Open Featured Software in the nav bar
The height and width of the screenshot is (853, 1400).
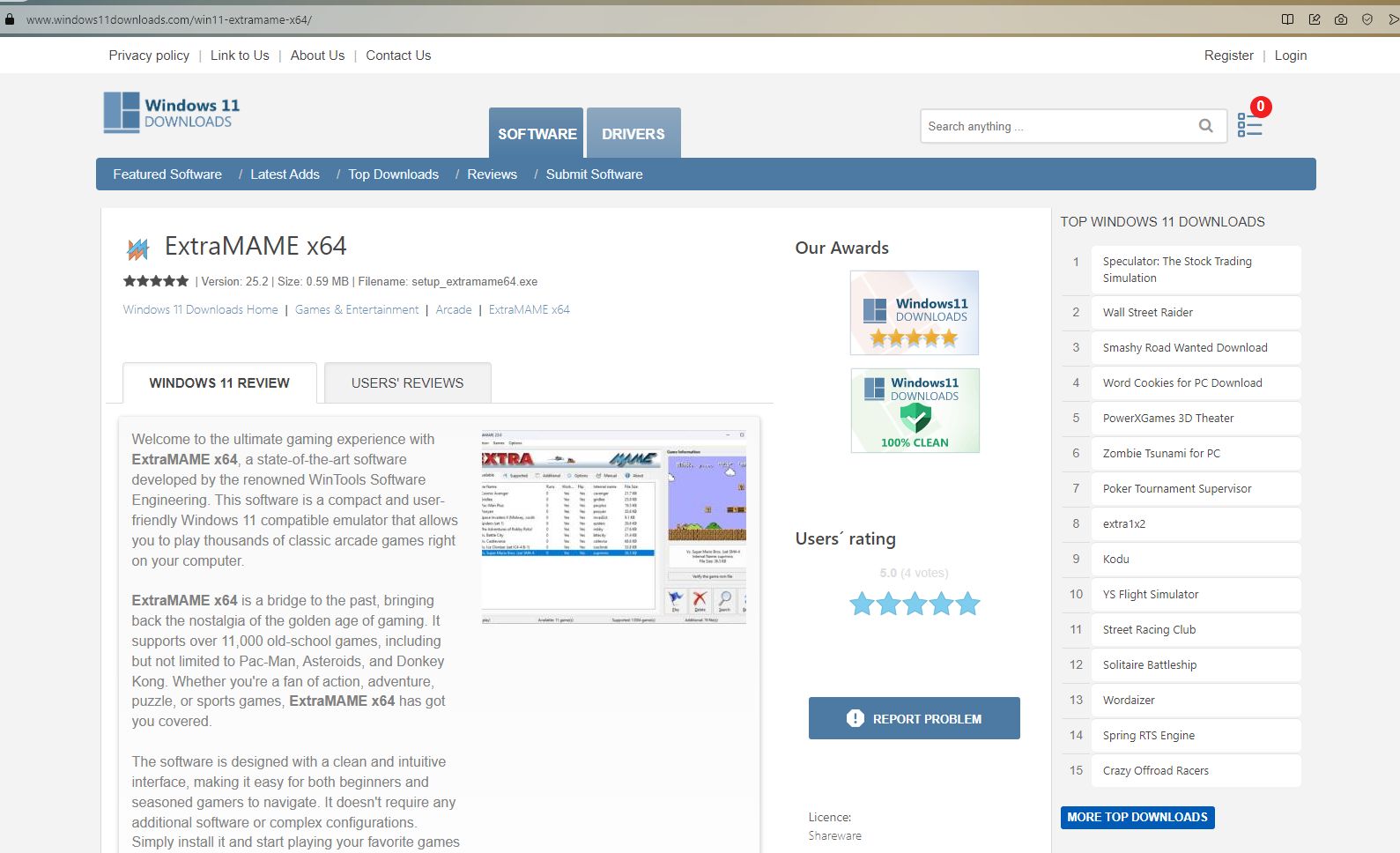click(167, 174)
